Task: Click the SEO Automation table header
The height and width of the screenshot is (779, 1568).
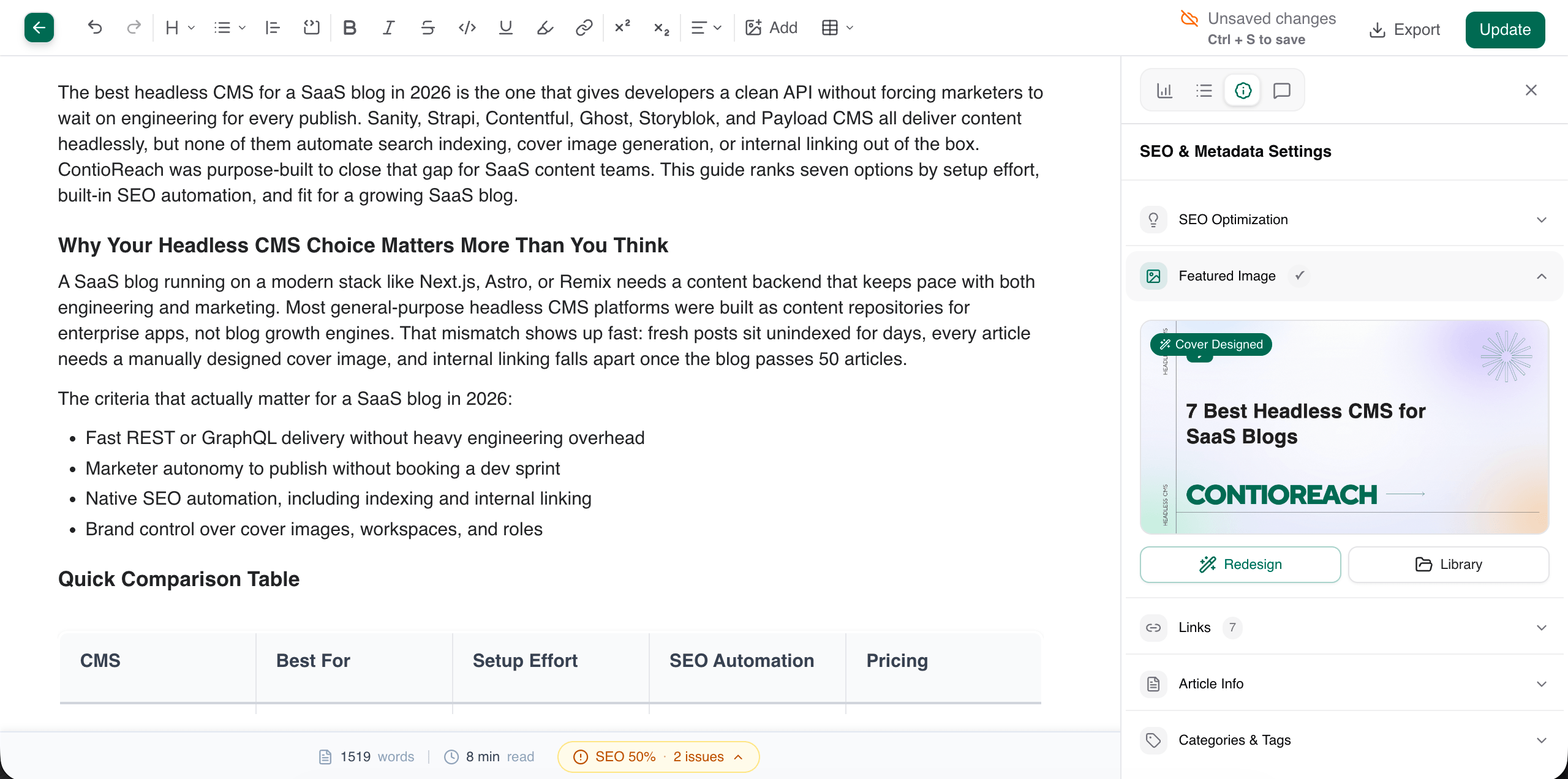Action: tap(747, 668)
